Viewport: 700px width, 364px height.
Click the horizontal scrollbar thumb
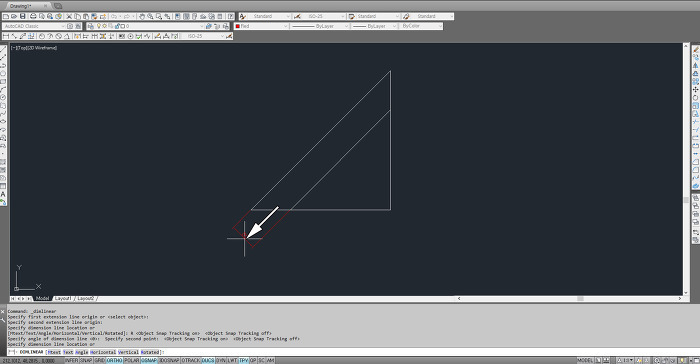(580, 298)
